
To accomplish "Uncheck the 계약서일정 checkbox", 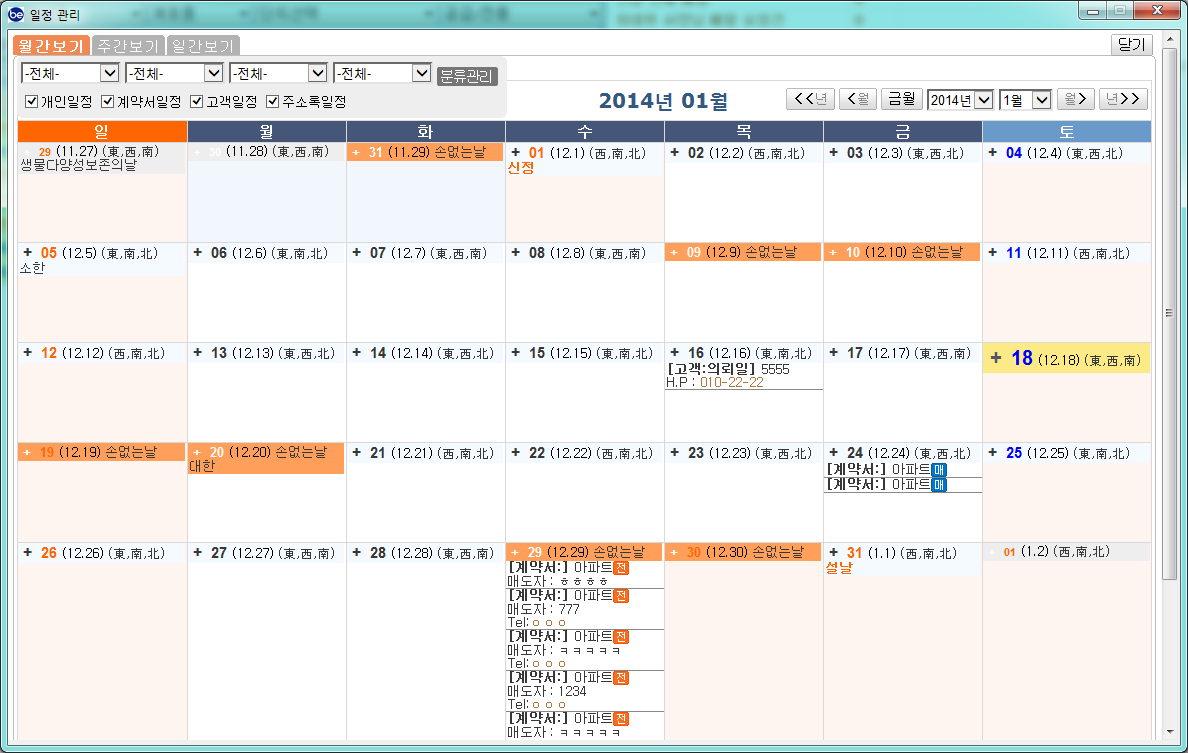I will (x=108, y=102).
